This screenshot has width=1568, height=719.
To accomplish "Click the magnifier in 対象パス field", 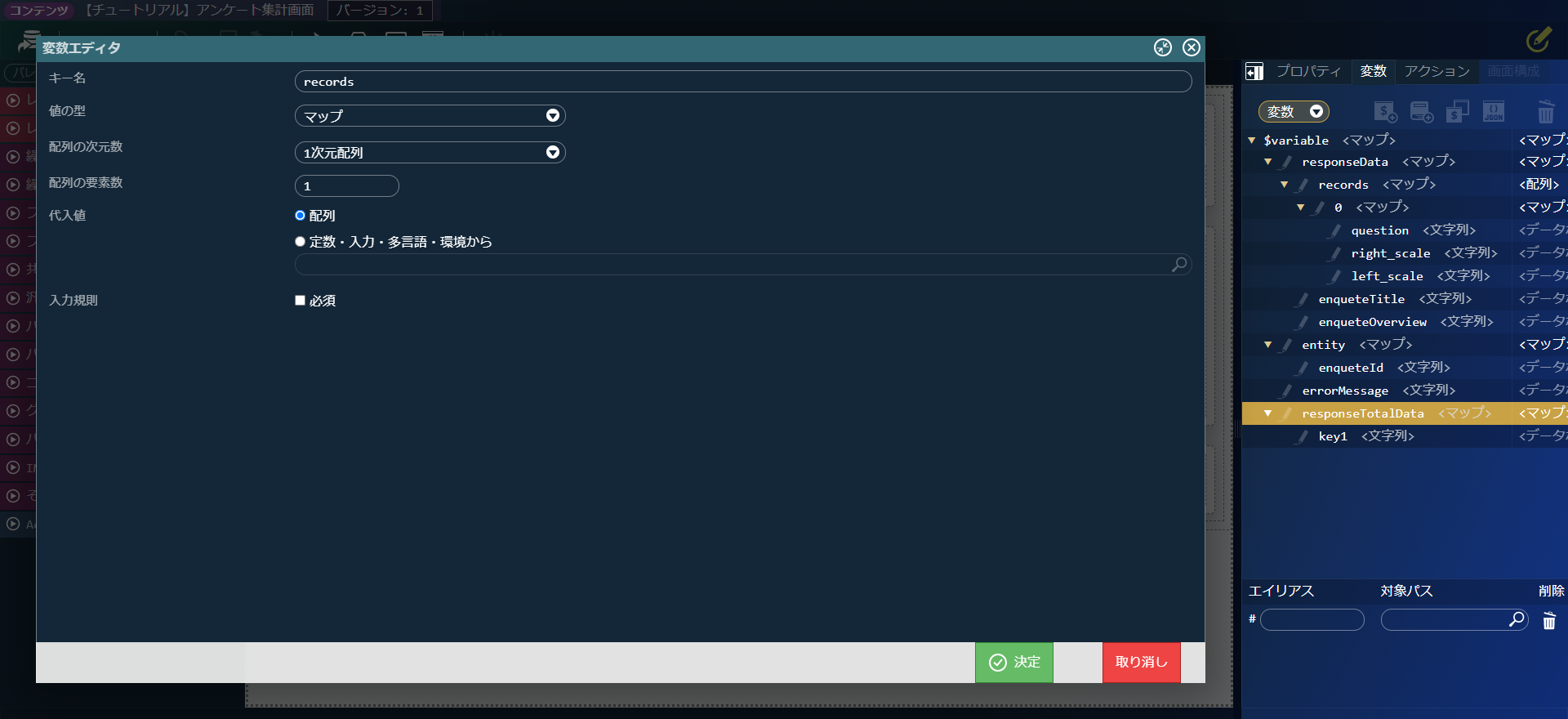I will coord(1517,619).
